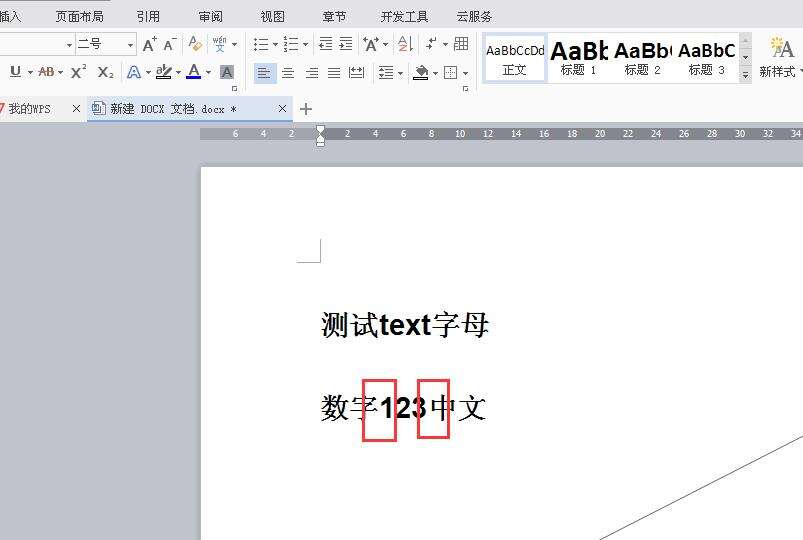The height and width of the screenshot is (540, 803).
Task: Toggle underline formatting
Action: click(x=15, y=72)
